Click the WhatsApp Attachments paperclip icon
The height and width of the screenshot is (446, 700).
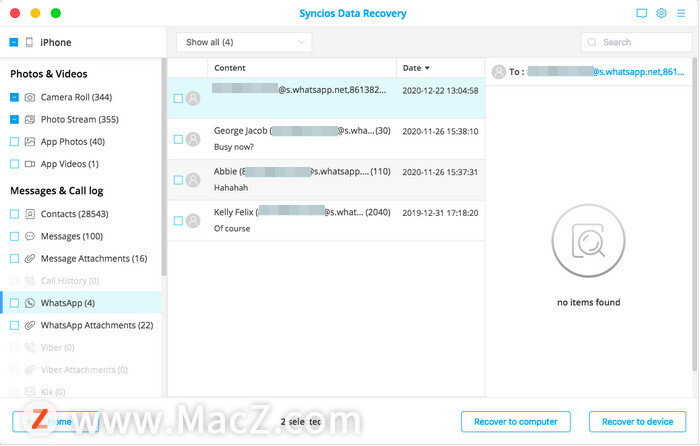pos(30,325)
